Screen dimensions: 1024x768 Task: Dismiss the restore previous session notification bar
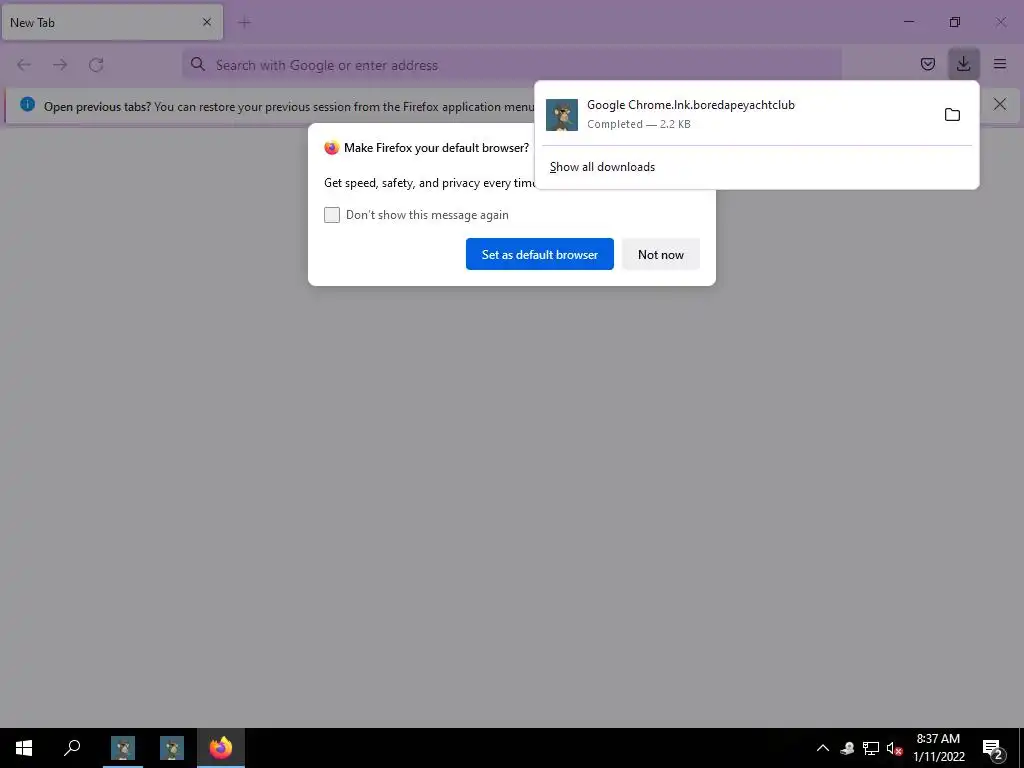[x=999, y=104]
